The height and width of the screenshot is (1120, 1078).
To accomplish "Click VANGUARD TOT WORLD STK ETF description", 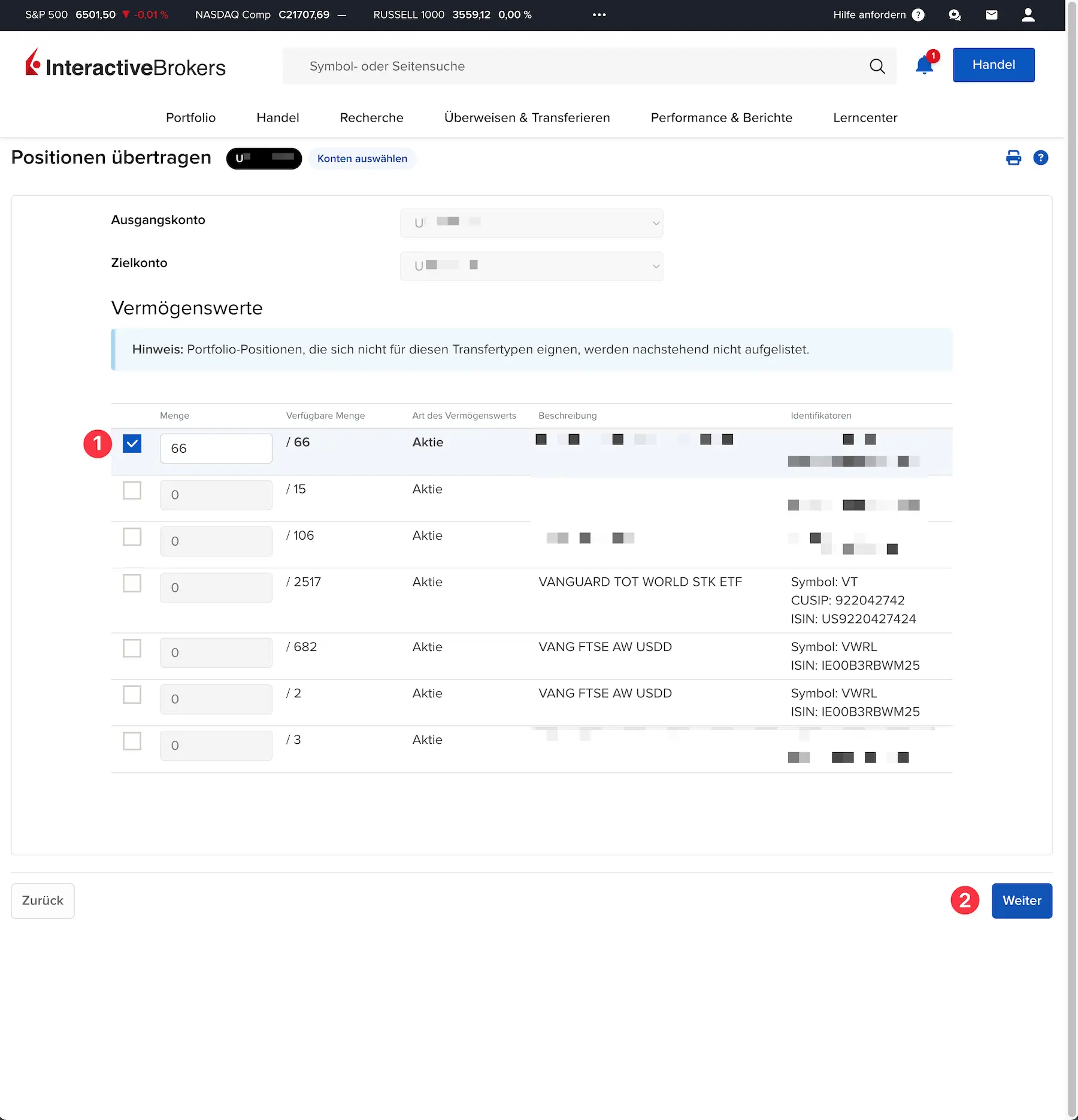I will [x=640, y=582].
